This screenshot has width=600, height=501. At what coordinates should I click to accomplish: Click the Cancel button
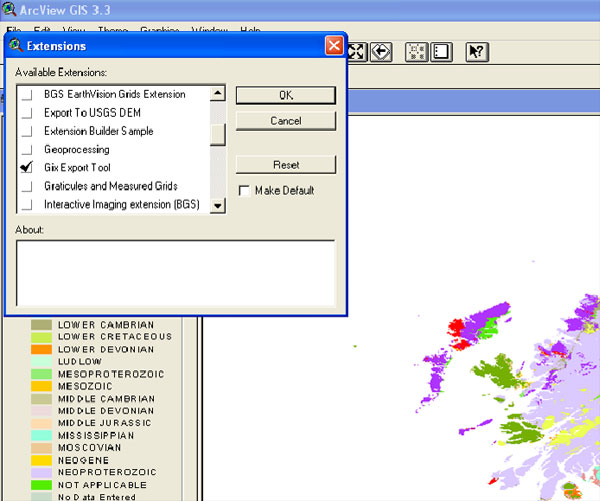[x=286, y=121]
